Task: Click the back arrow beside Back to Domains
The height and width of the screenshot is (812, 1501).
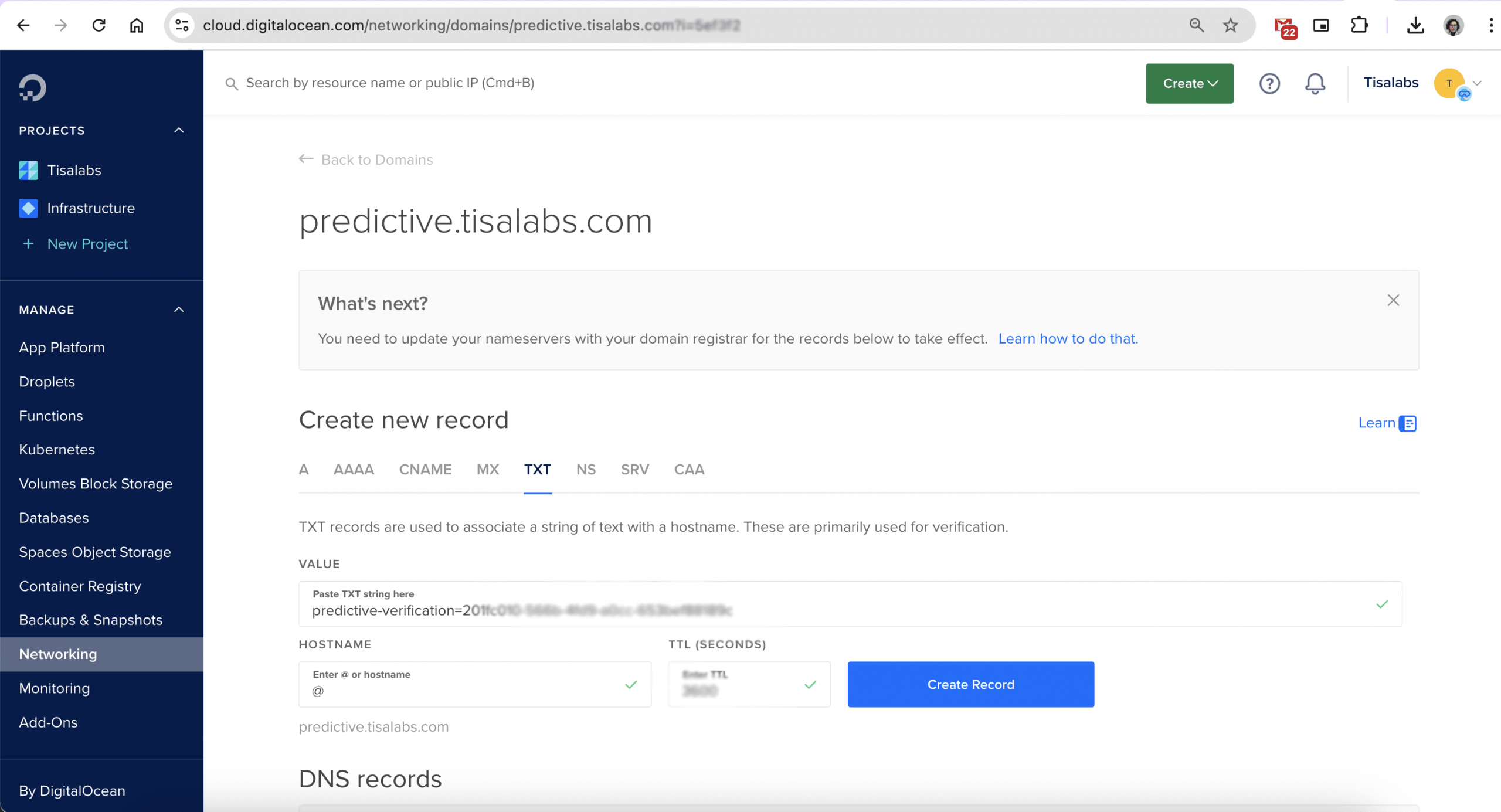Action: click(x=306, y=159)
